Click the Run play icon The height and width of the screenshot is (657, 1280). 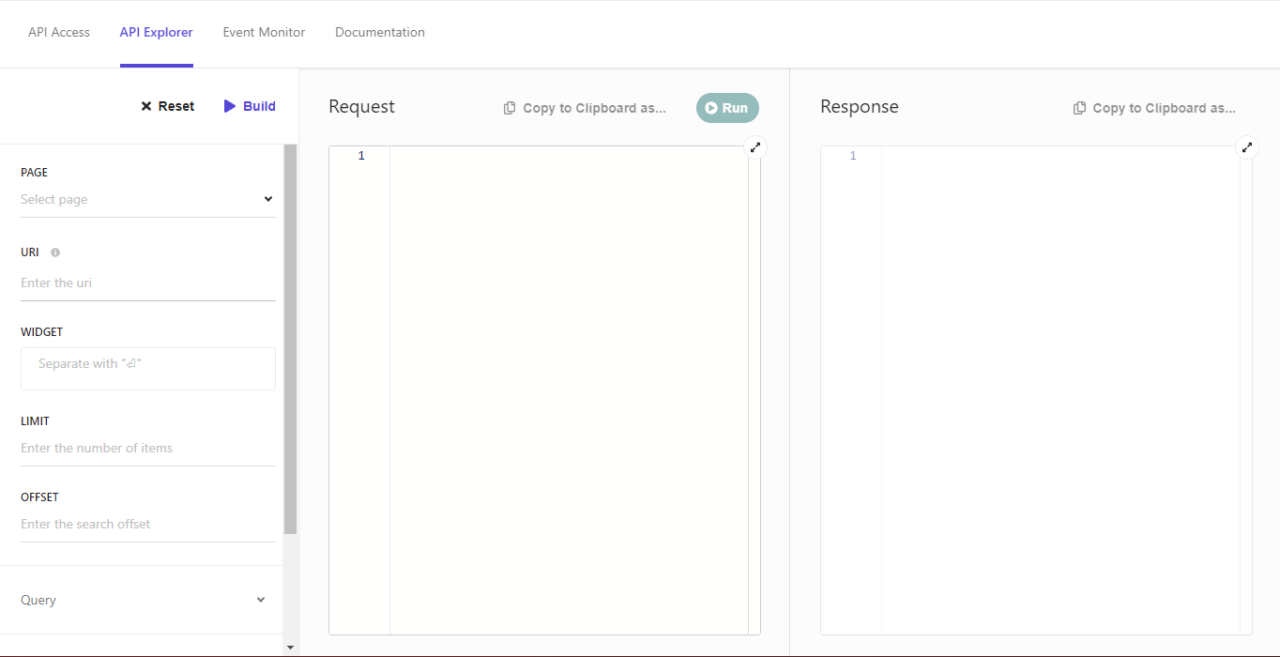tap(712, 107)
